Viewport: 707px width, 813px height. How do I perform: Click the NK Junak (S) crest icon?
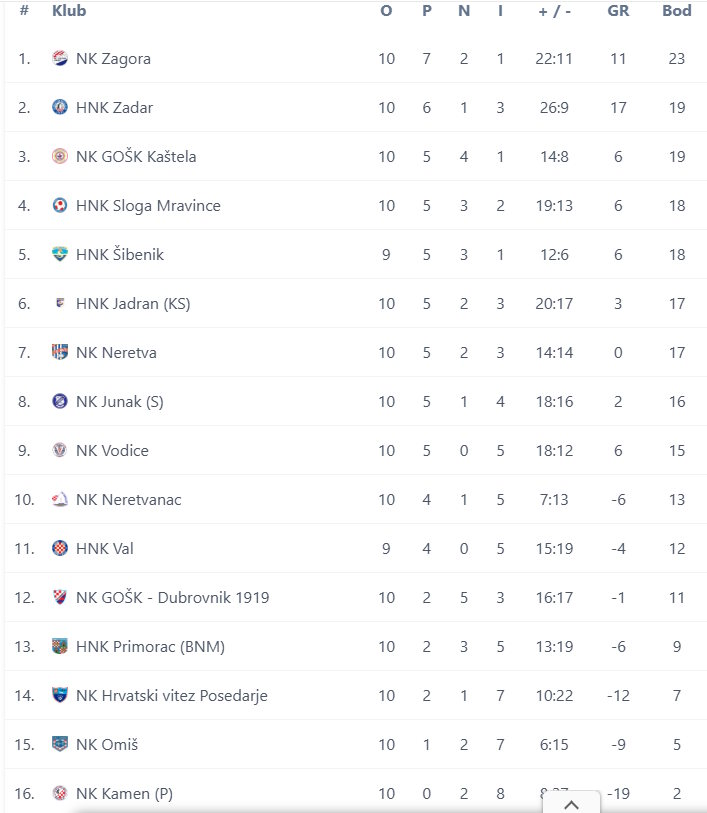coord(60,402)
